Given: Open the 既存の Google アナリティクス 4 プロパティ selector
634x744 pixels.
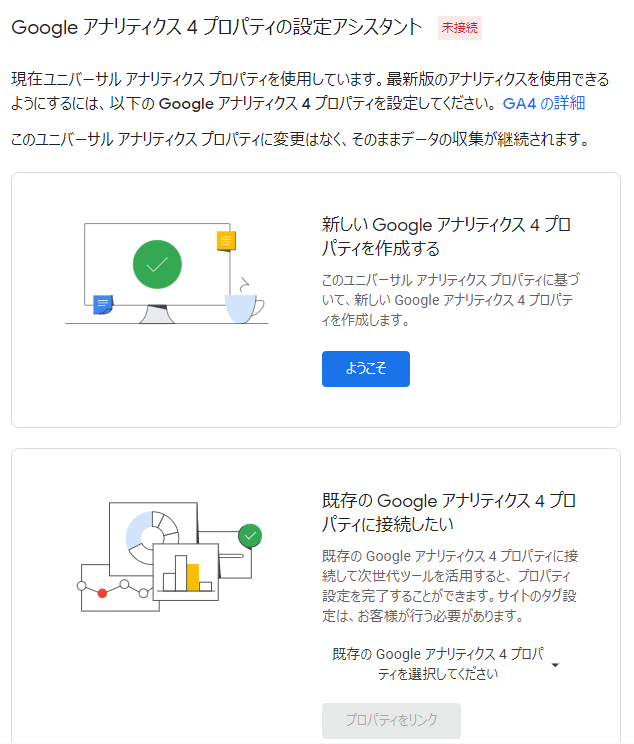Looking at the screenshot, I should (x=446, y=664).
